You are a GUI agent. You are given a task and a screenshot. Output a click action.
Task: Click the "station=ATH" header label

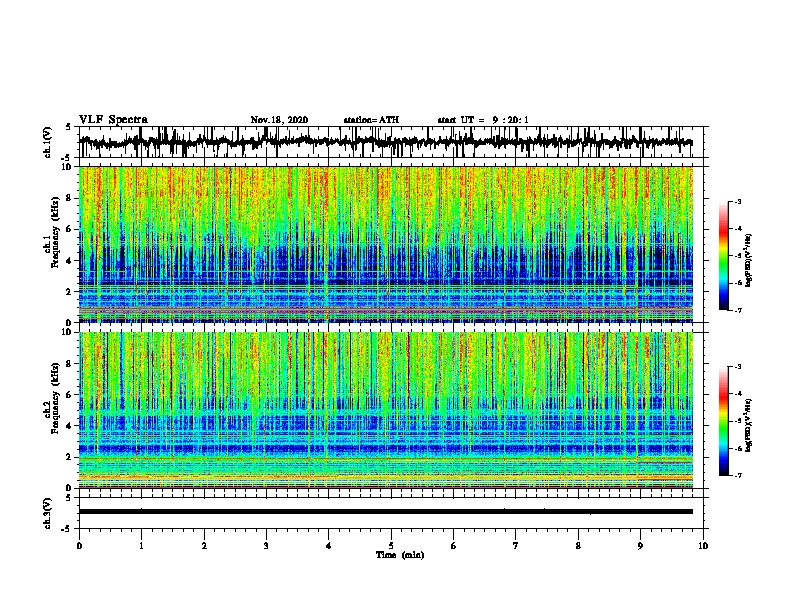tap(371, 120)
